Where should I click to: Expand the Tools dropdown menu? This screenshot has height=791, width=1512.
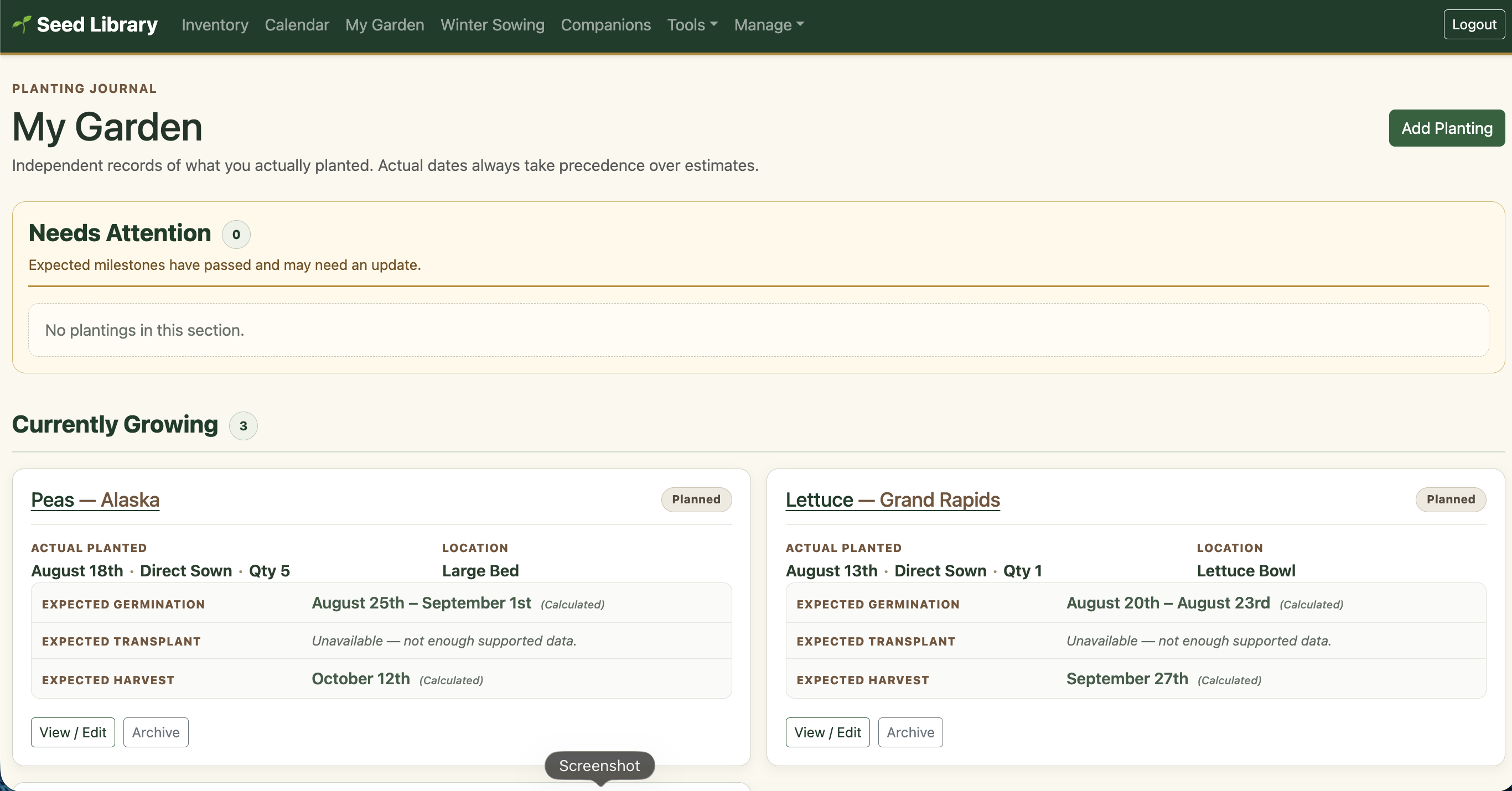[x=692, y=25]
